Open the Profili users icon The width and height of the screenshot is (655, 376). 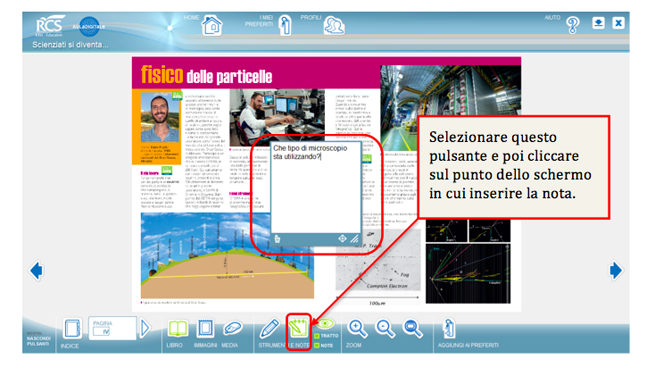334,25
